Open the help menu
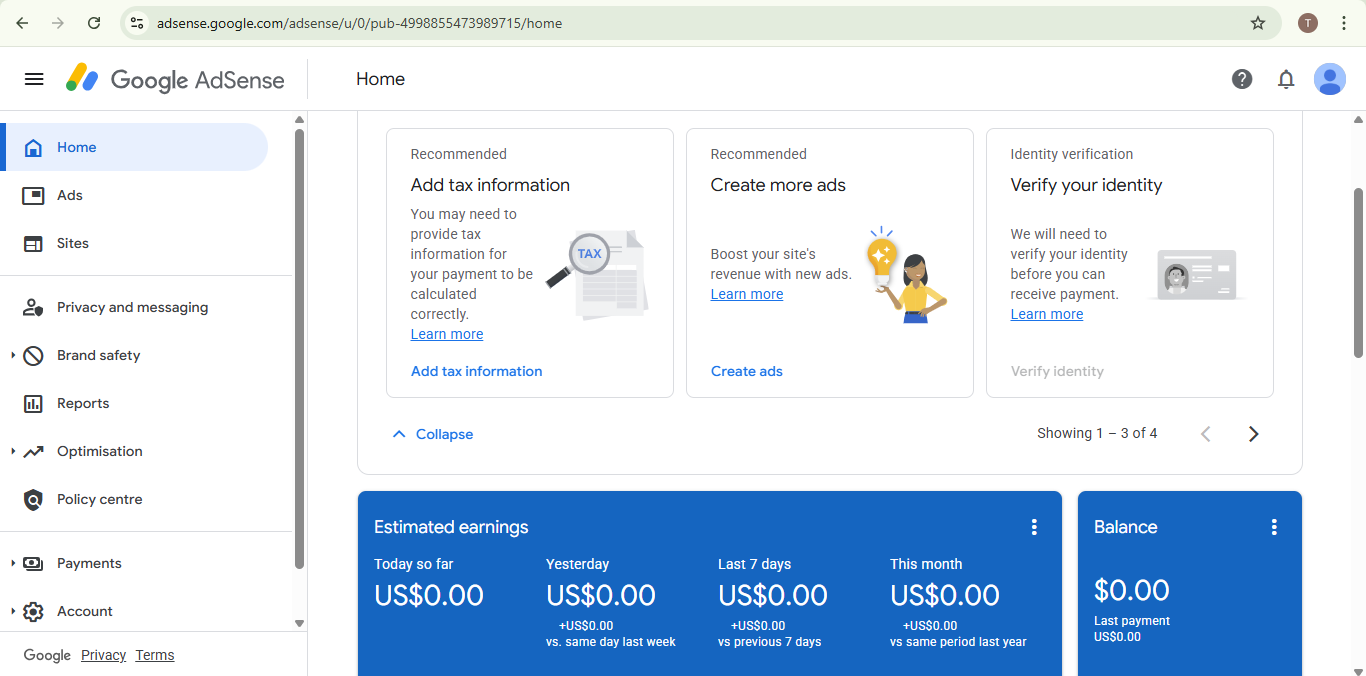 pyautogui.click(x=1242, y=79)
